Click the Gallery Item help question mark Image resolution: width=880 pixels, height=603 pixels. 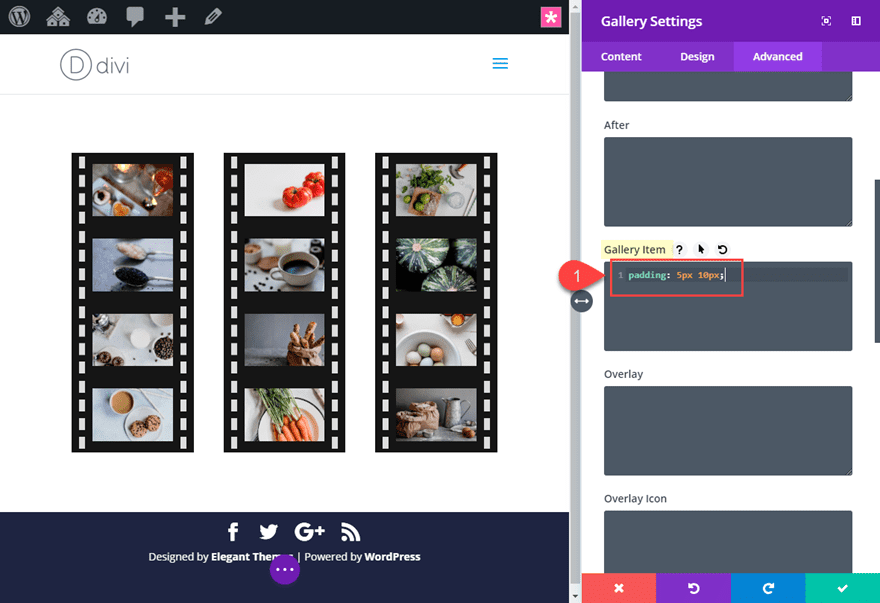click(x=679, y=250)
